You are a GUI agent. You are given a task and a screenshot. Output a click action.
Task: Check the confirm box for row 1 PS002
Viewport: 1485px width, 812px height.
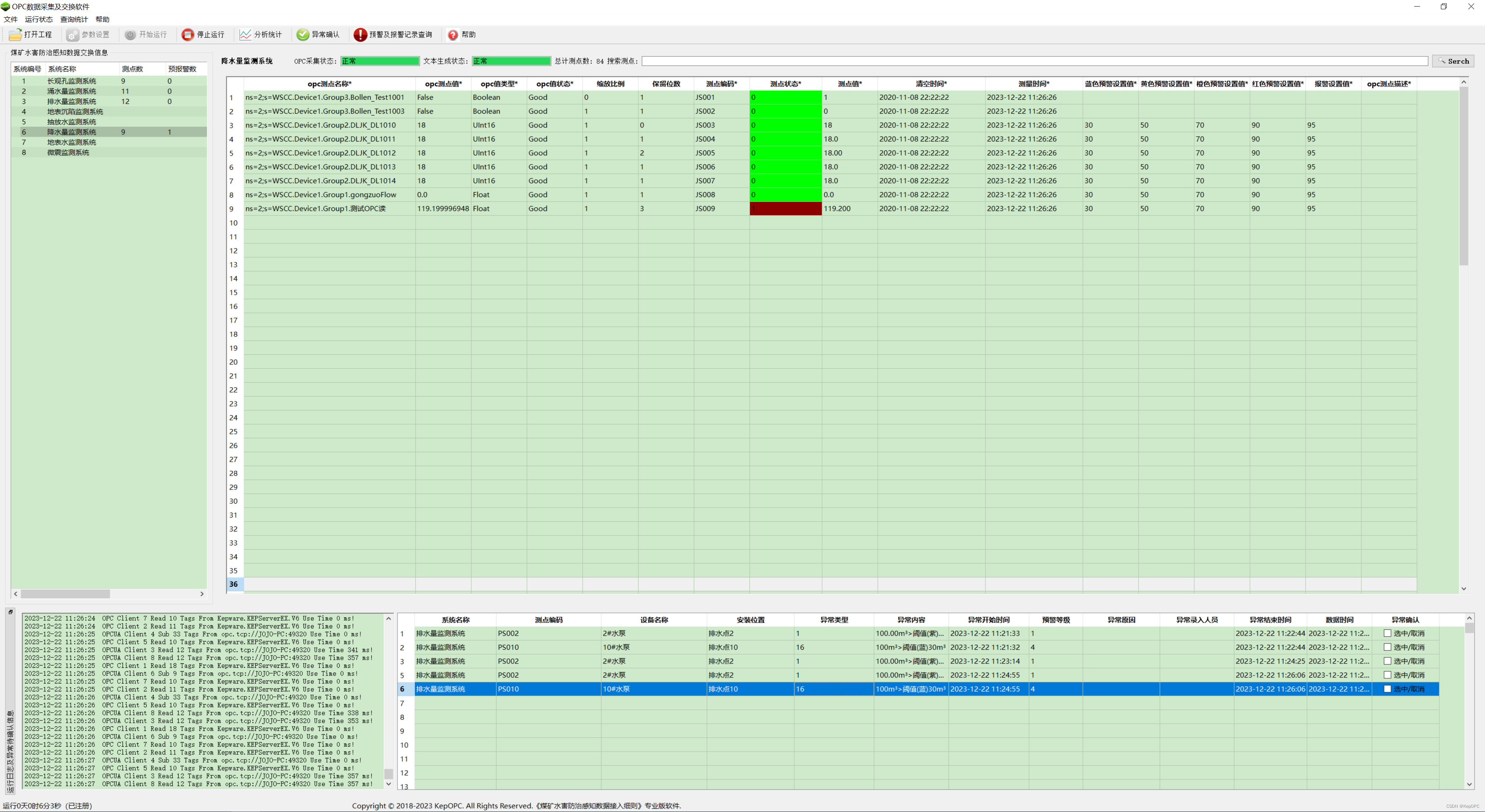(x=1388, y=633)
